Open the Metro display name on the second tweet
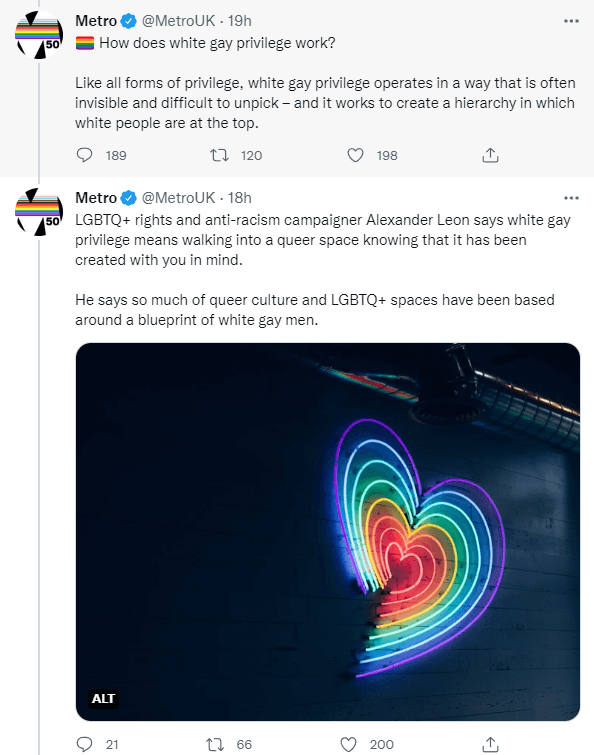The width and height of the screenshot is (594, 755). pyautogui.click(x=96, y=198)
